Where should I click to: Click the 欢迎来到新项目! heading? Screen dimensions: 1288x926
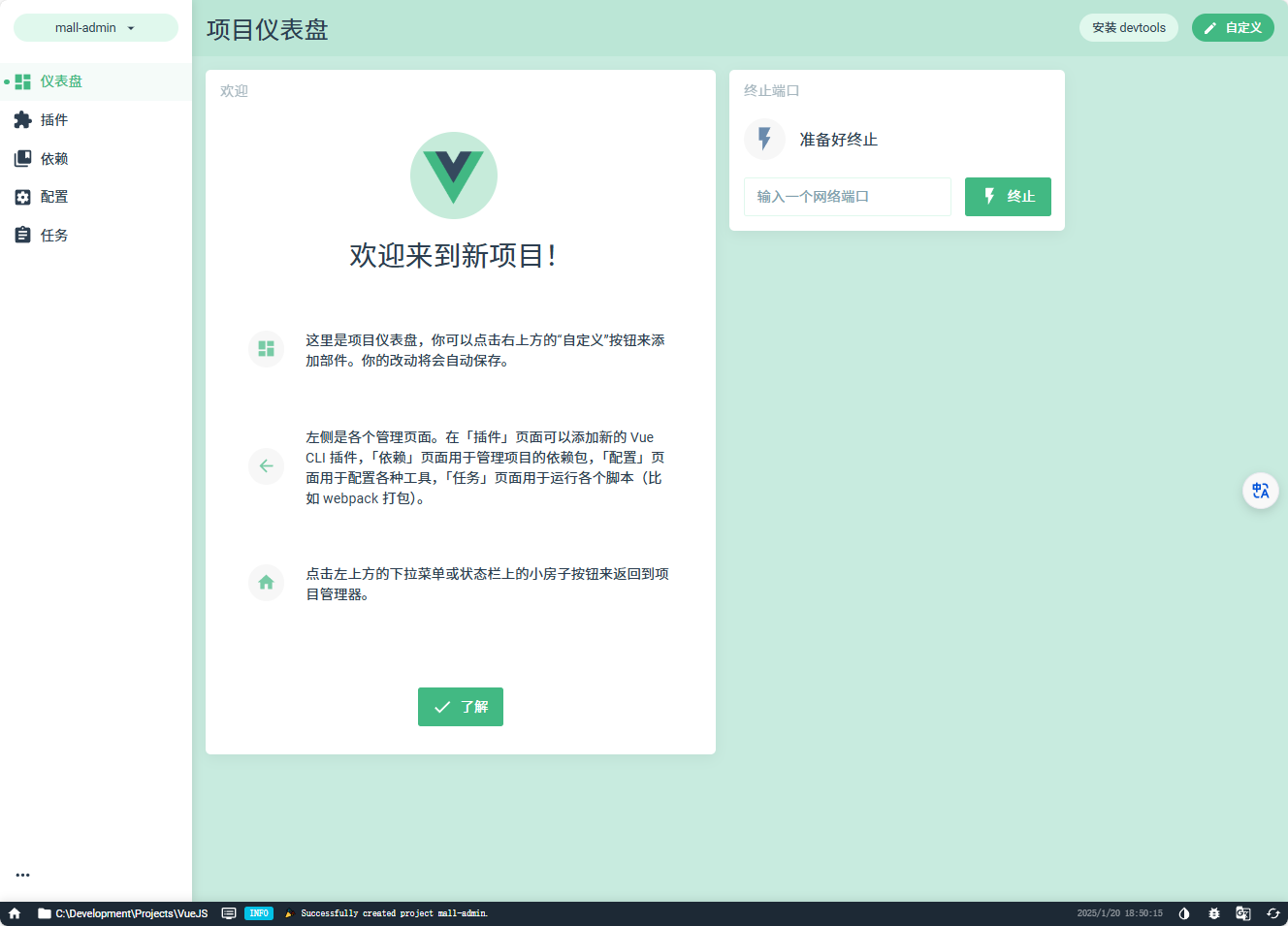pos(454,256)
